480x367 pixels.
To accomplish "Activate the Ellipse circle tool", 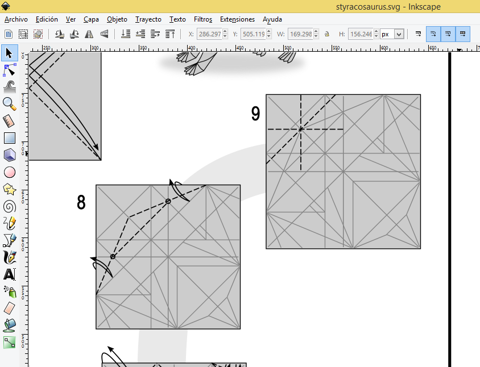I will [9, 172].
